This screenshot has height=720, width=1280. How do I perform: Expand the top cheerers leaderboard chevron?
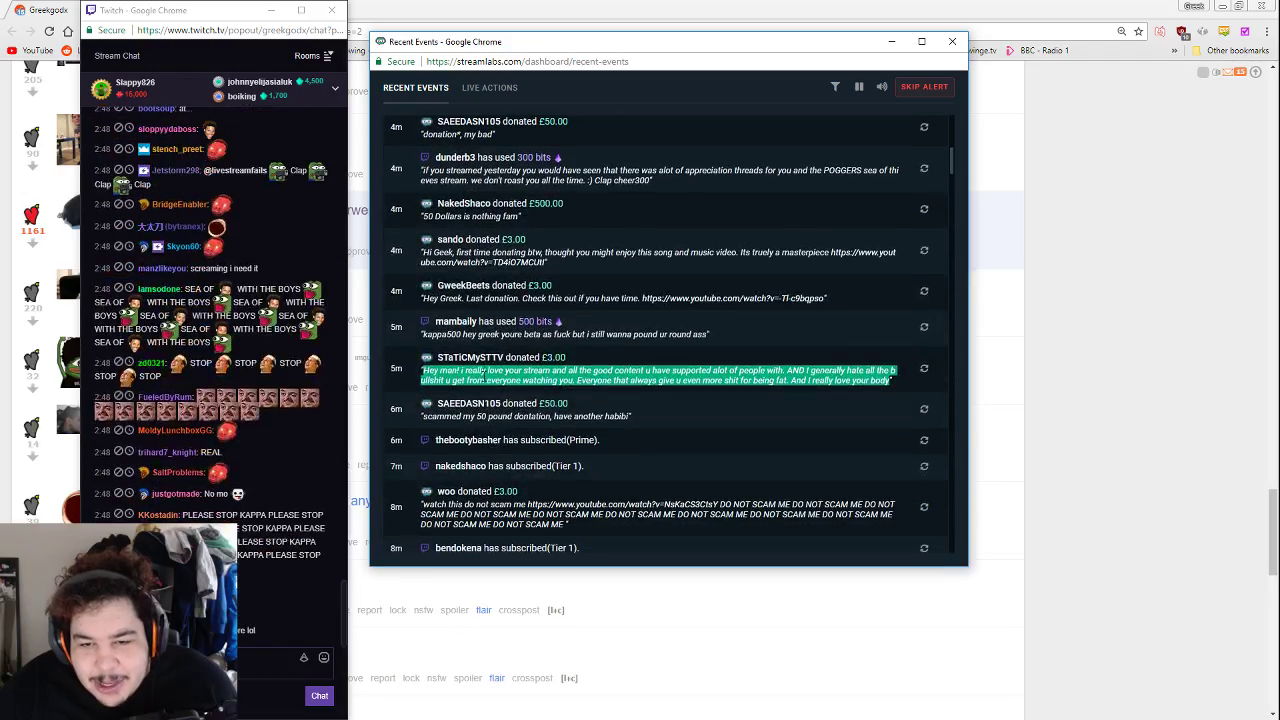coord(335,88)
